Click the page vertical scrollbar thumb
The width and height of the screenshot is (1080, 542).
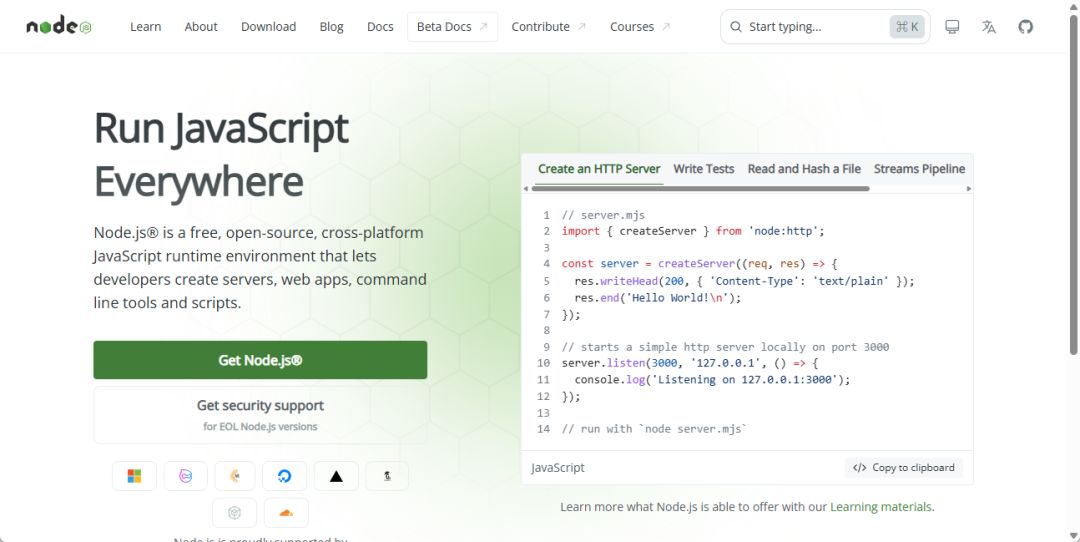(1074, 185)
